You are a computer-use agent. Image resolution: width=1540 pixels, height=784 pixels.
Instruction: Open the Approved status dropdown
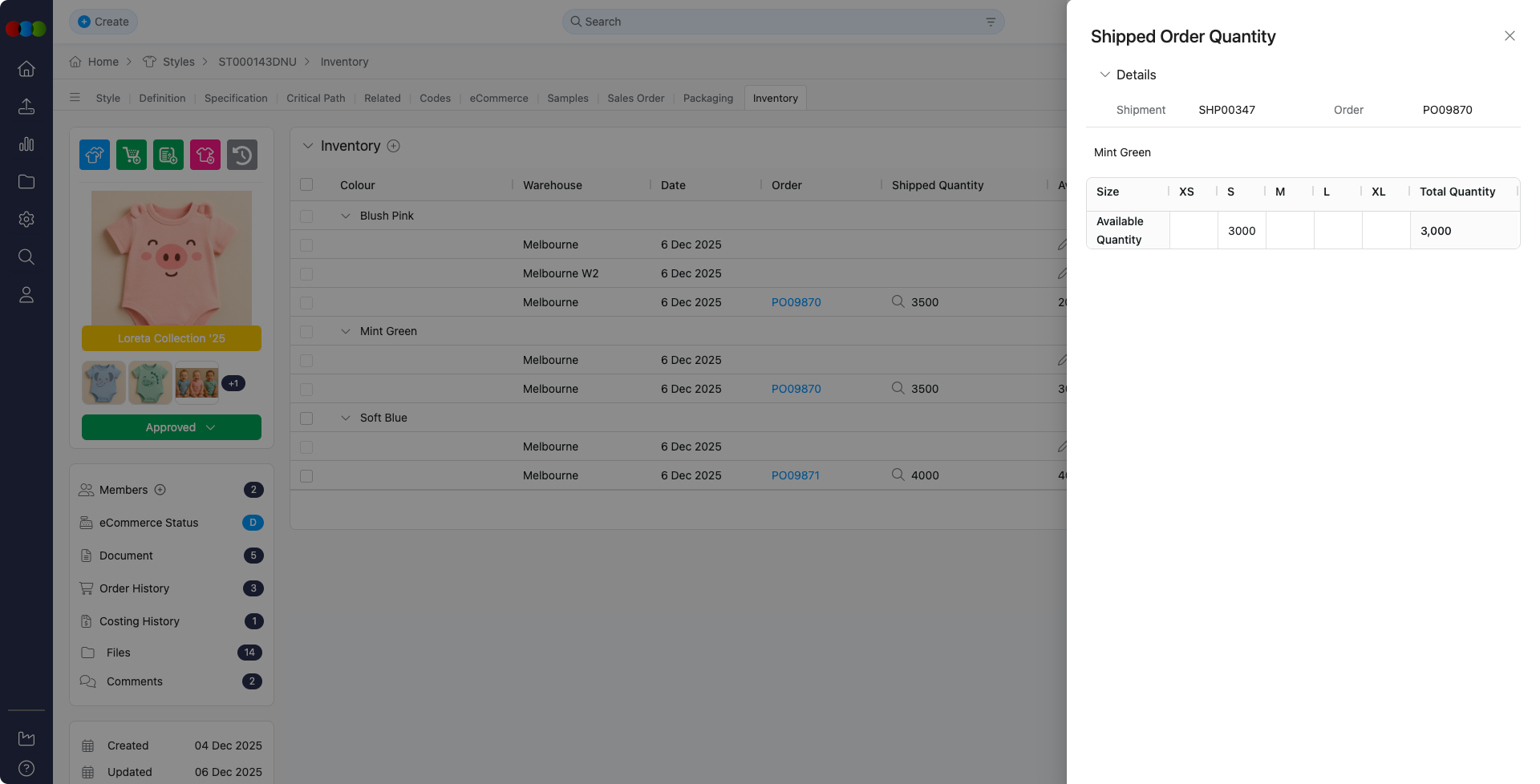coord(171,427)
